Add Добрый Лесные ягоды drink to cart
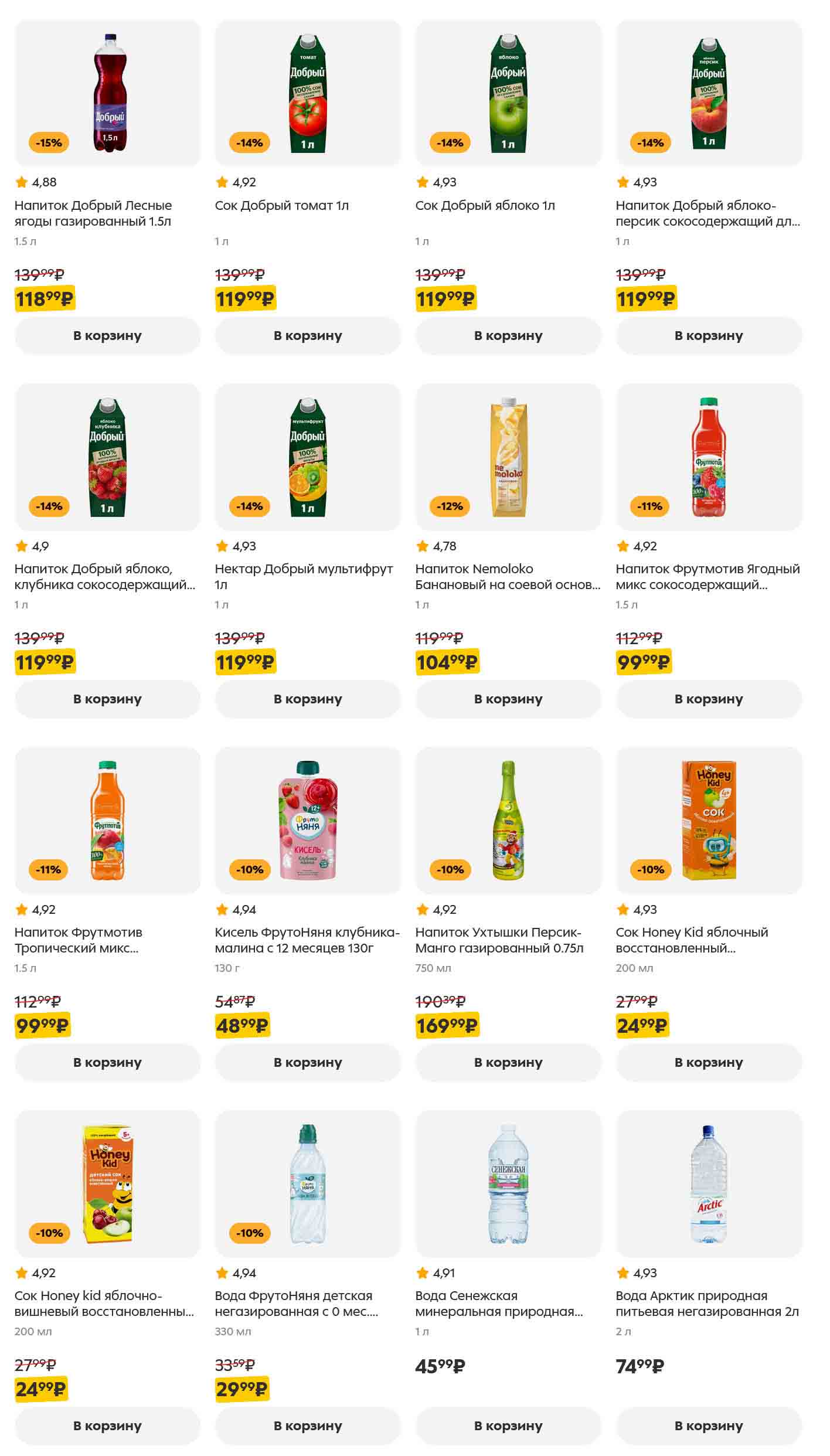Screen dimensions: 830x1456 pos(107,336)
